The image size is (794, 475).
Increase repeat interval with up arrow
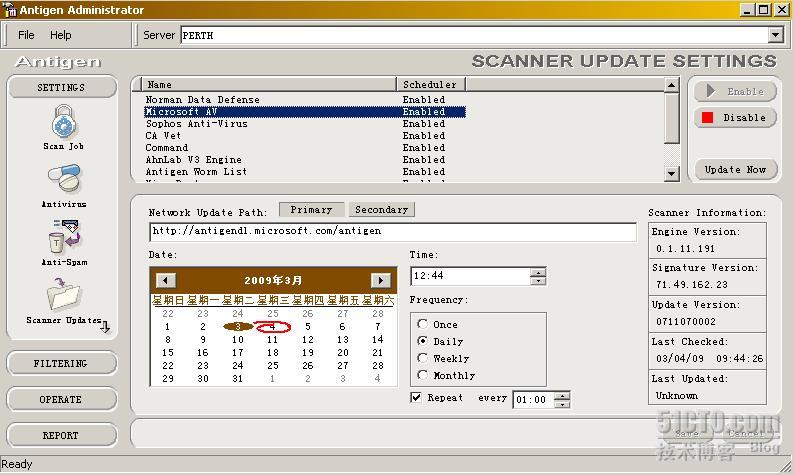pyautogui.click(x=562, y=395)
